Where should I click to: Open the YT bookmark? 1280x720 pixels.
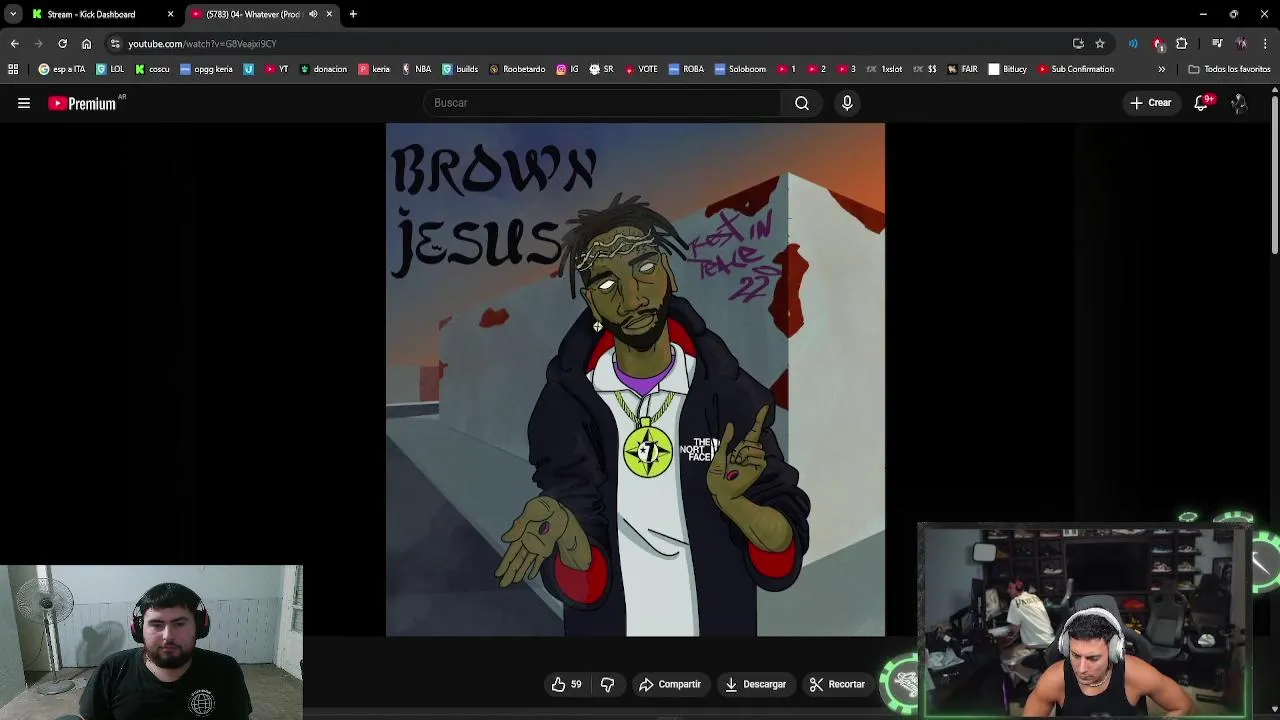click(x=277, y=69)
